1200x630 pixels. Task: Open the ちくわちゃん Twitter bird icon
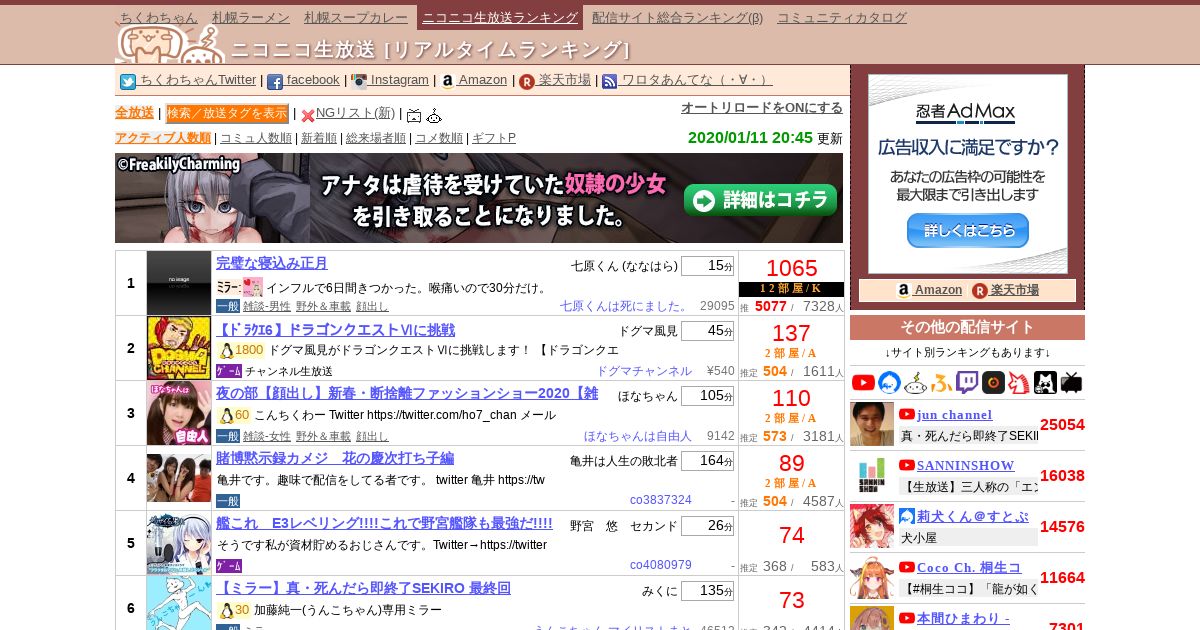128,82
